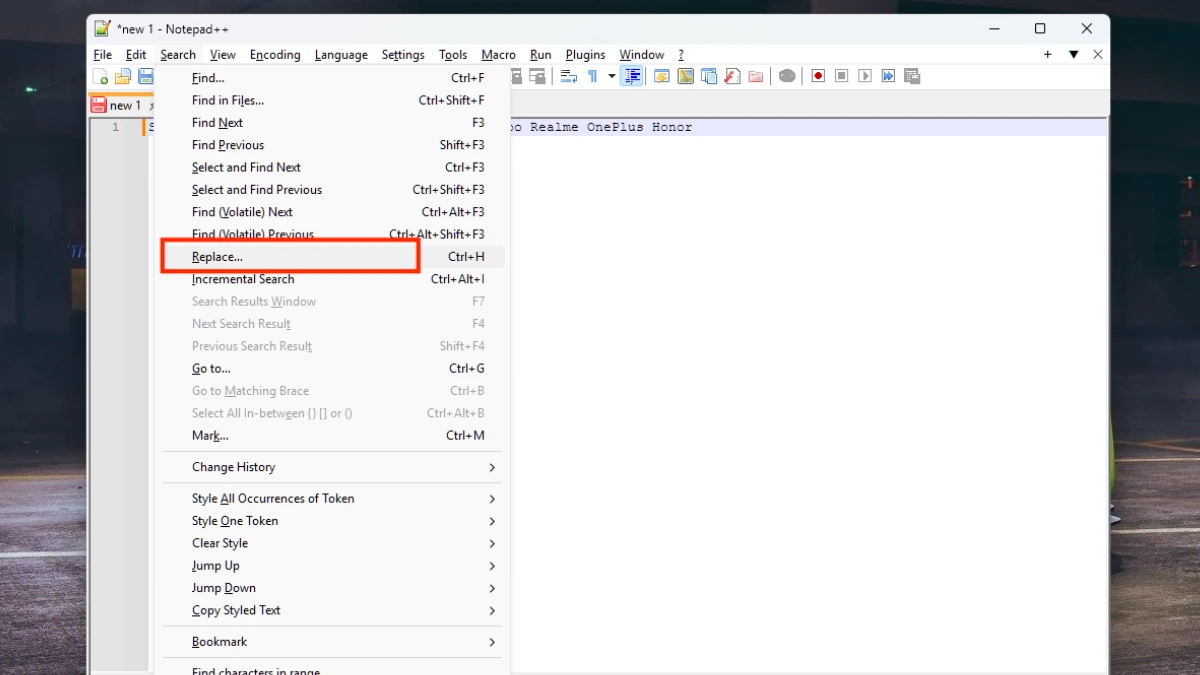Image resolution: width=1200 pixels, height=675 pixels.
Task: Select Find (Volatile) Previous entry
Action: pos(334,234)
